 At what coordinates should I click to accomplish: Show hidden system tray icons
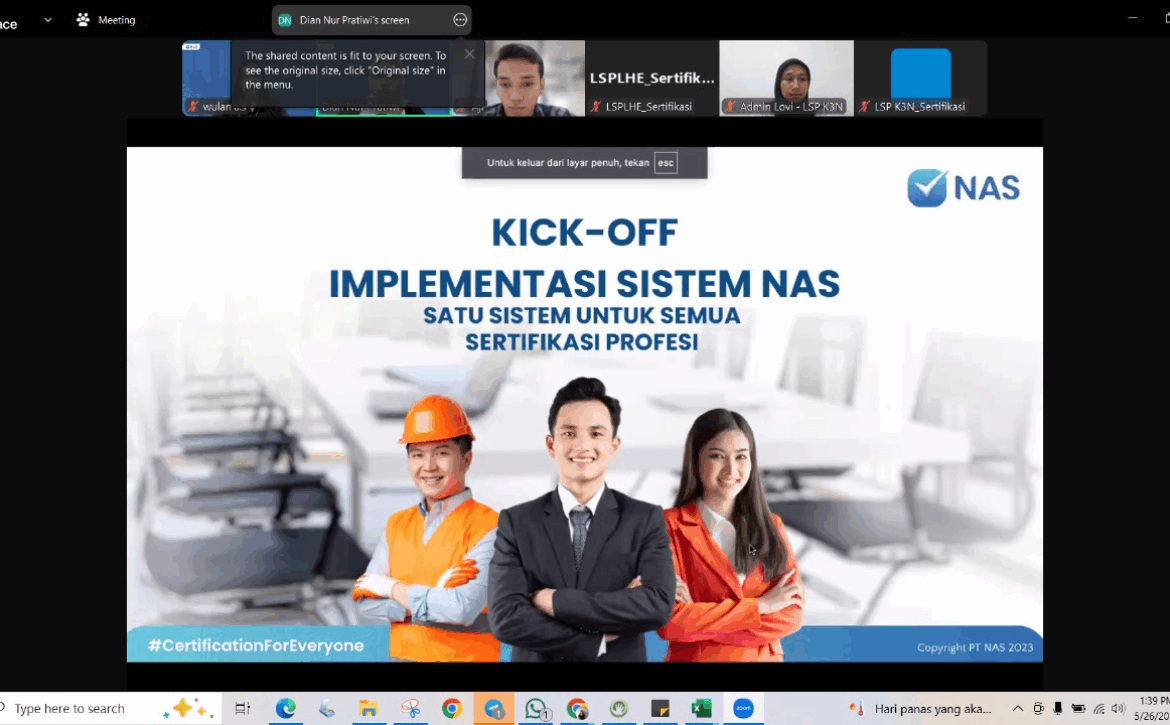point(1018,708)
